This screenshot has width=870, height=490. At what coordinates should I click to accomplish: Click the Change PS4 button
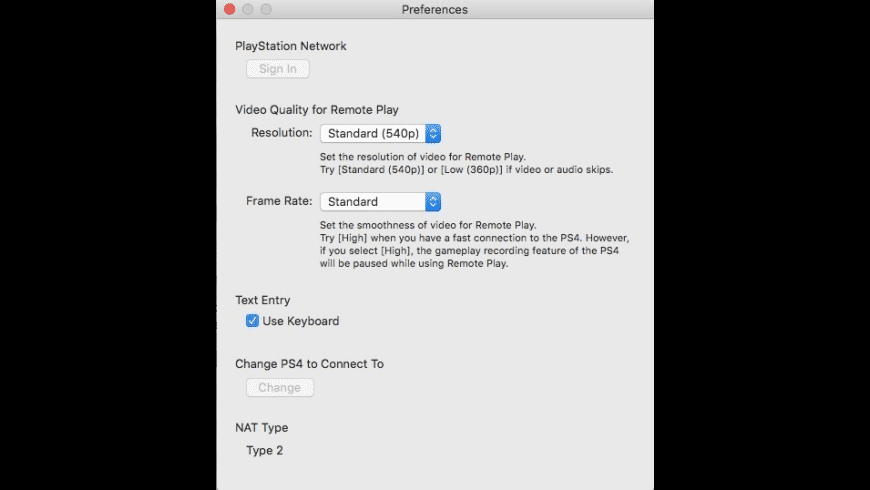[280, 387]
